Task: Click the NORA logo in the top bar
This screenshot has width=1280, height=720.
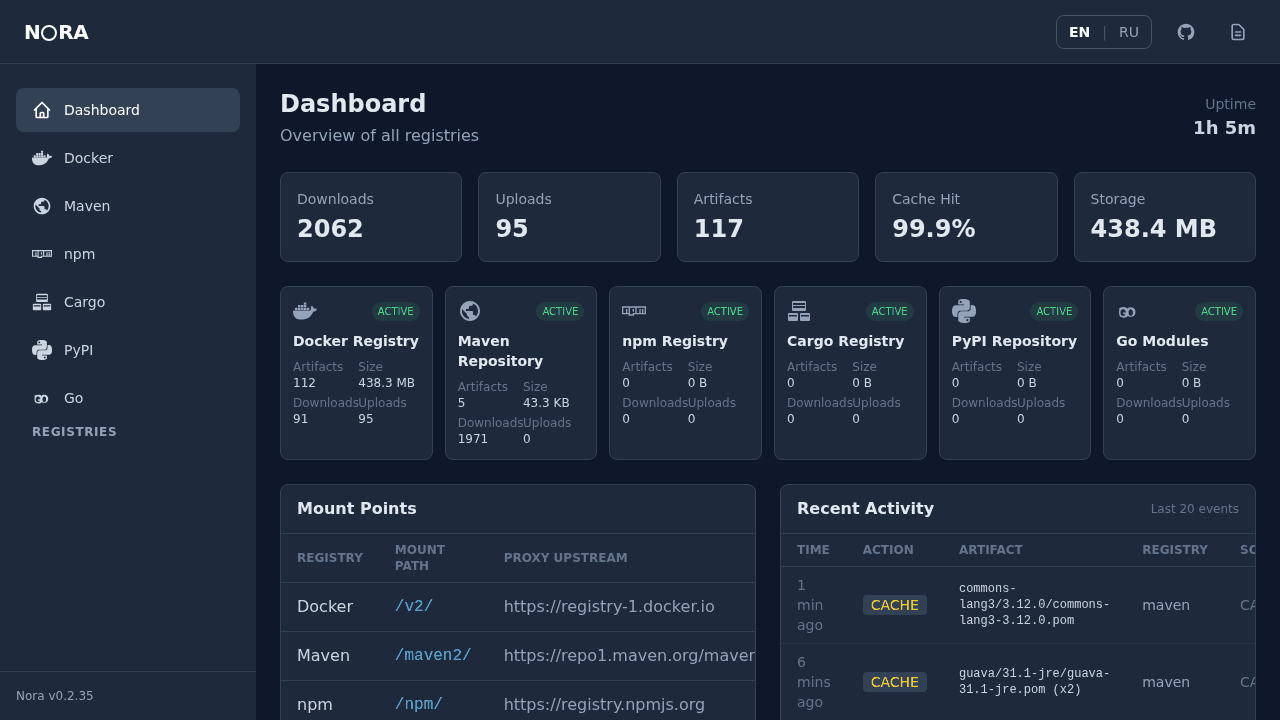Action: [x=56, y=31]
